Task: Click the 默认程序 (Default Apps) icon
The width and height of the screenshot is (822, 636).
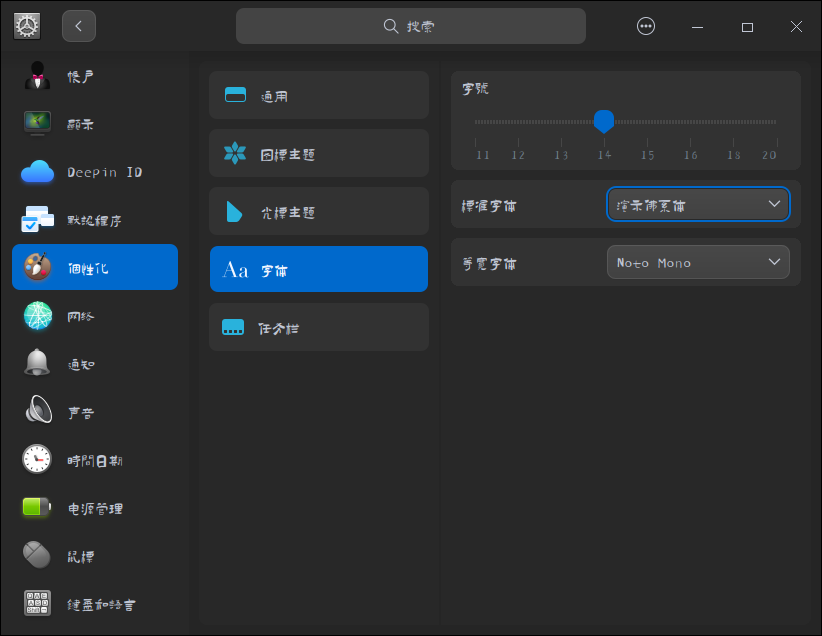Action: tap(37, 218)
